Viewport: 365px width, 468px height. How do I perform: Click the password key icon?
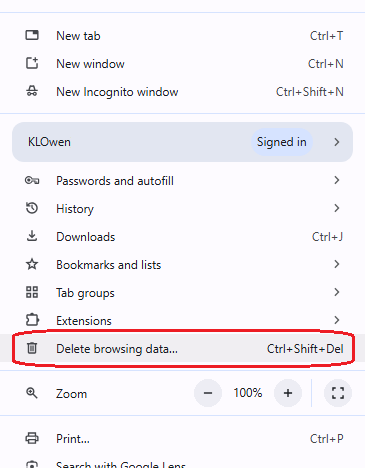(x=32, y=181)
